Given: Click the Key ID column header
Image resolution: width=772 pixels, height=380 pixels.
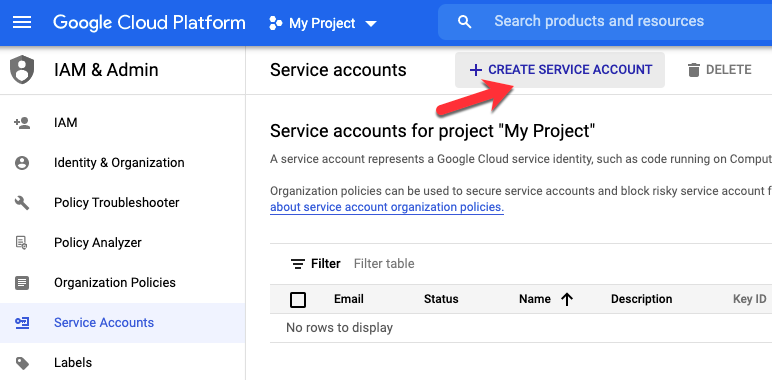Looking at the screenshot, I should (749, 299).
